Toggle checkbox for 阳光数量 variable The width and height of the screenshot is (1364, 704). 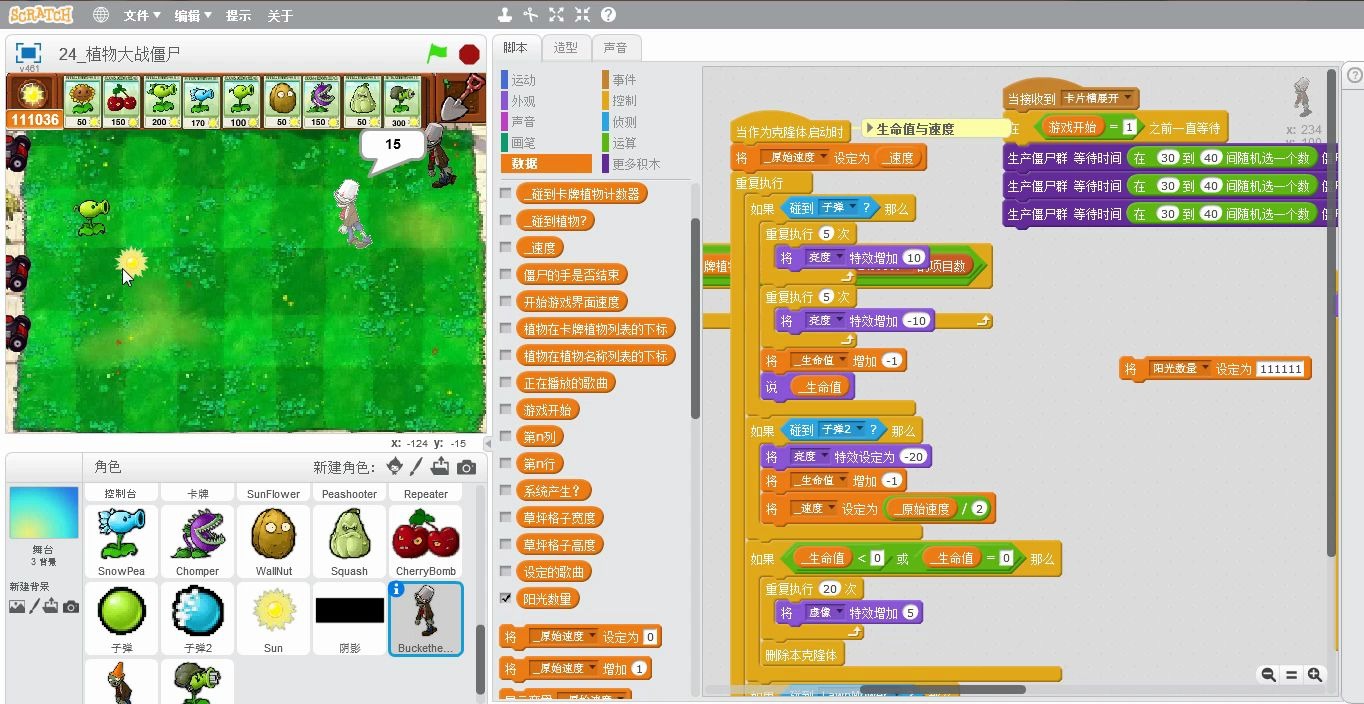(506, 598)
